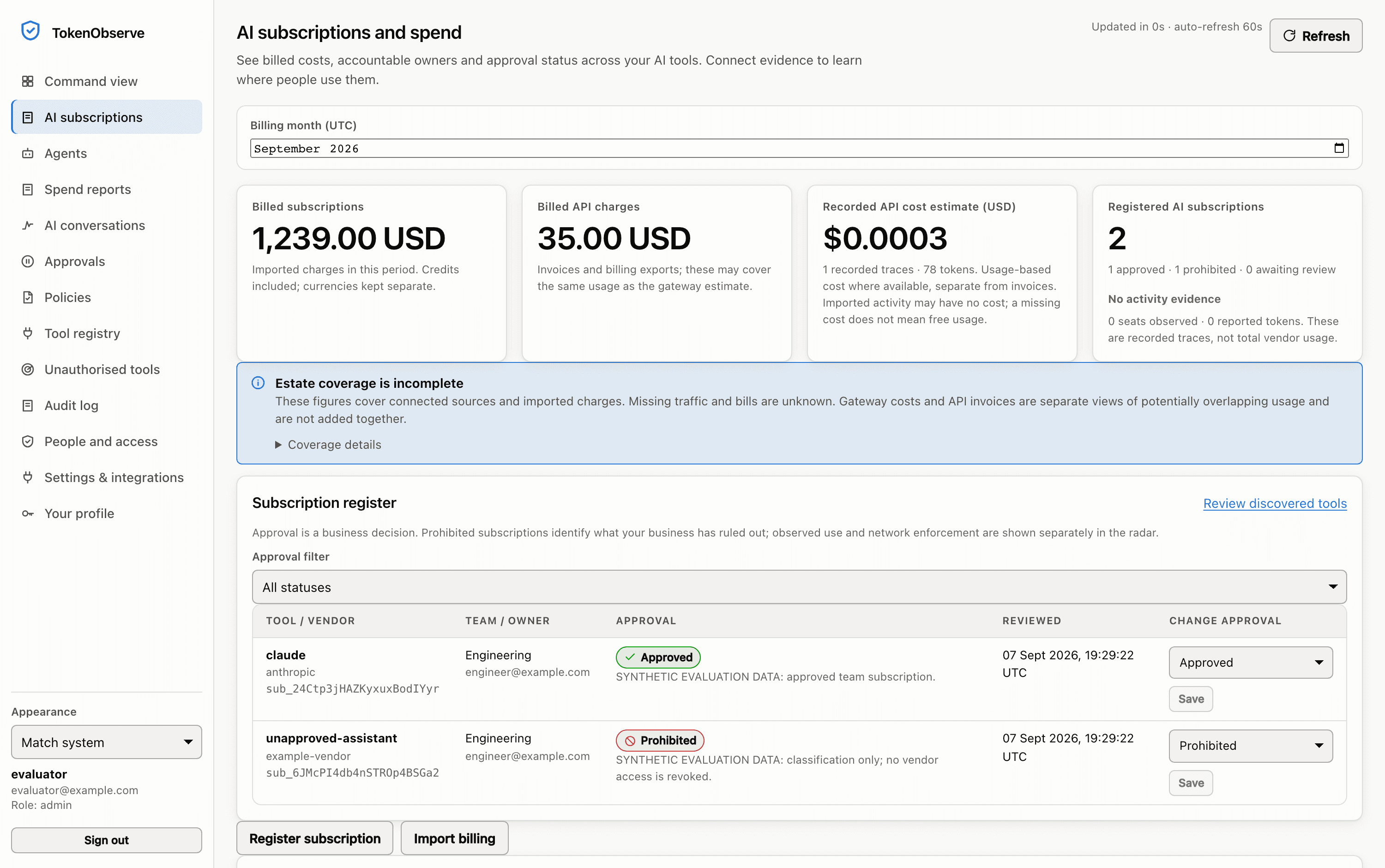This screenshot has width=1385, height=868.
Task: Click the claude tool name in the register
Action: coord(285,655)
